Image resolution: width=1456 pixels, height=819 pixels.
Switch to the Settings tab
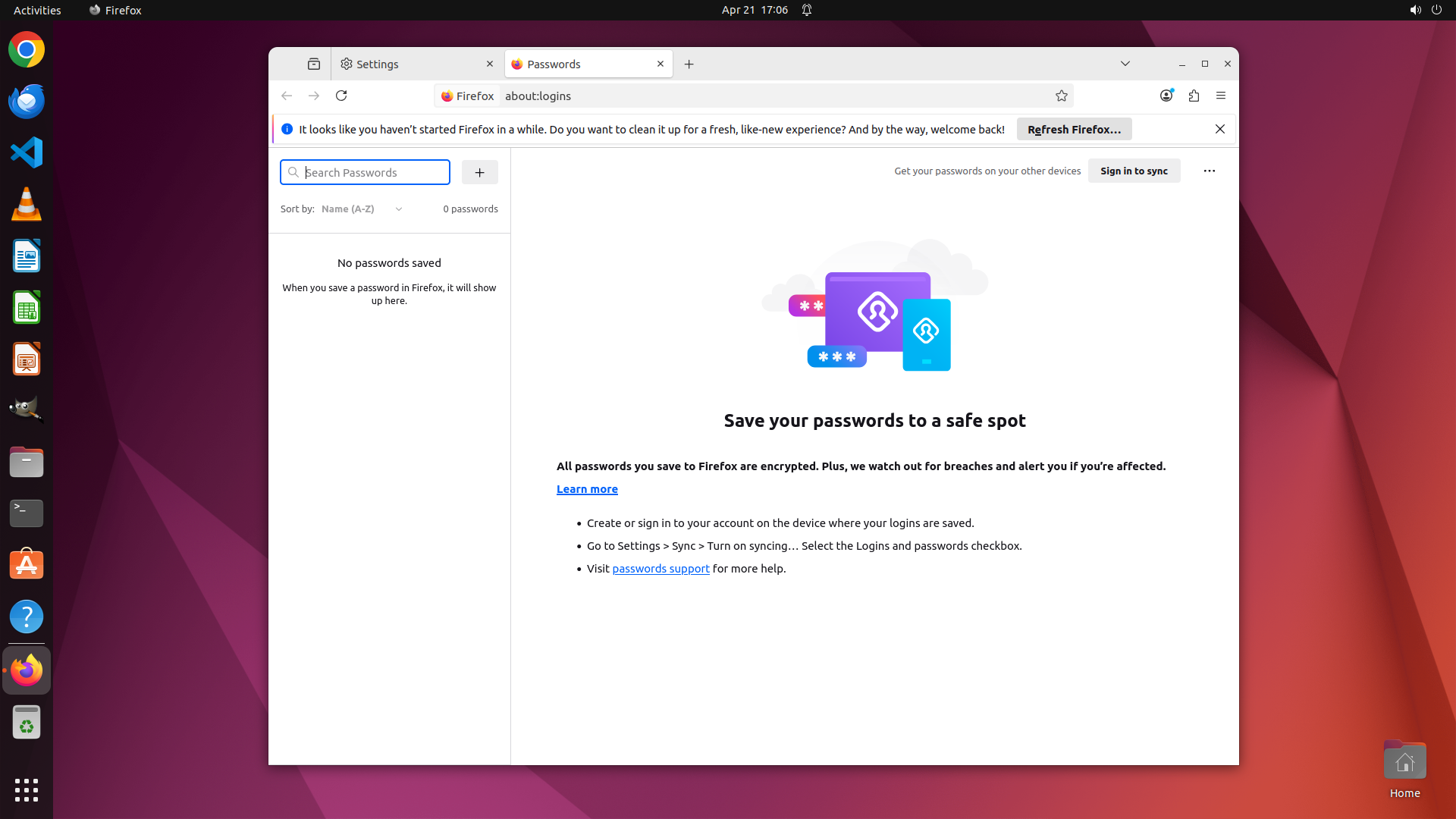pyautogui.click(x=409, y=64)
